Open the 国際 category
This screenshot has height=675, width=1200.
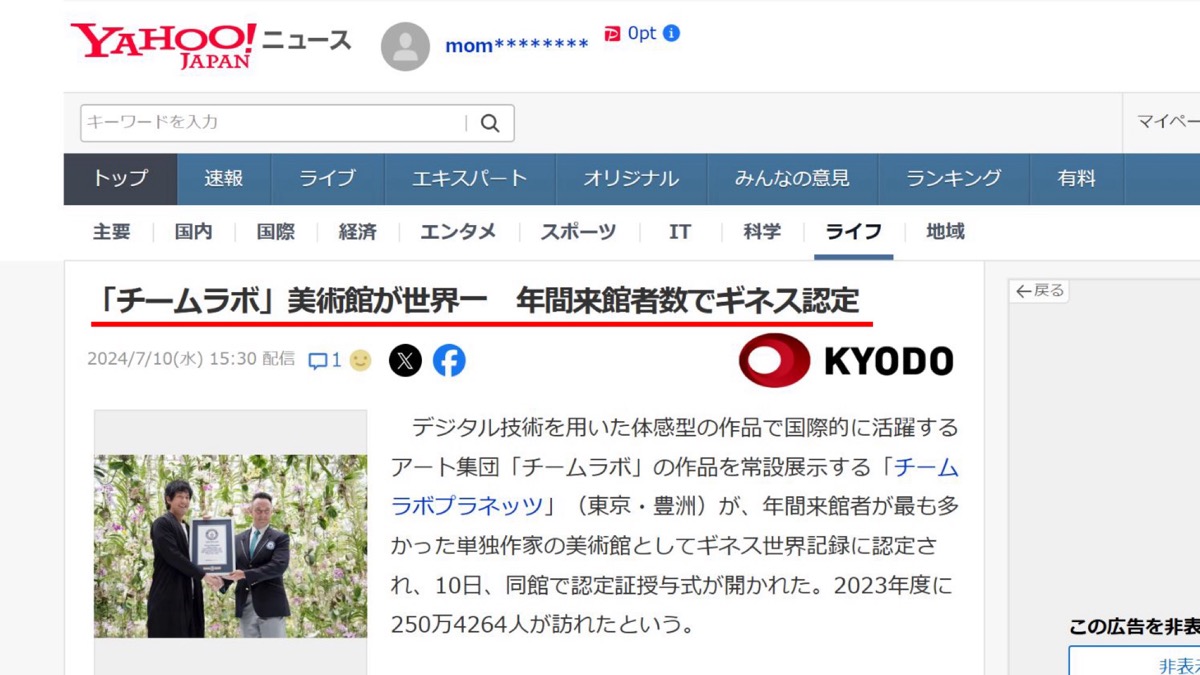pos(276,232)
